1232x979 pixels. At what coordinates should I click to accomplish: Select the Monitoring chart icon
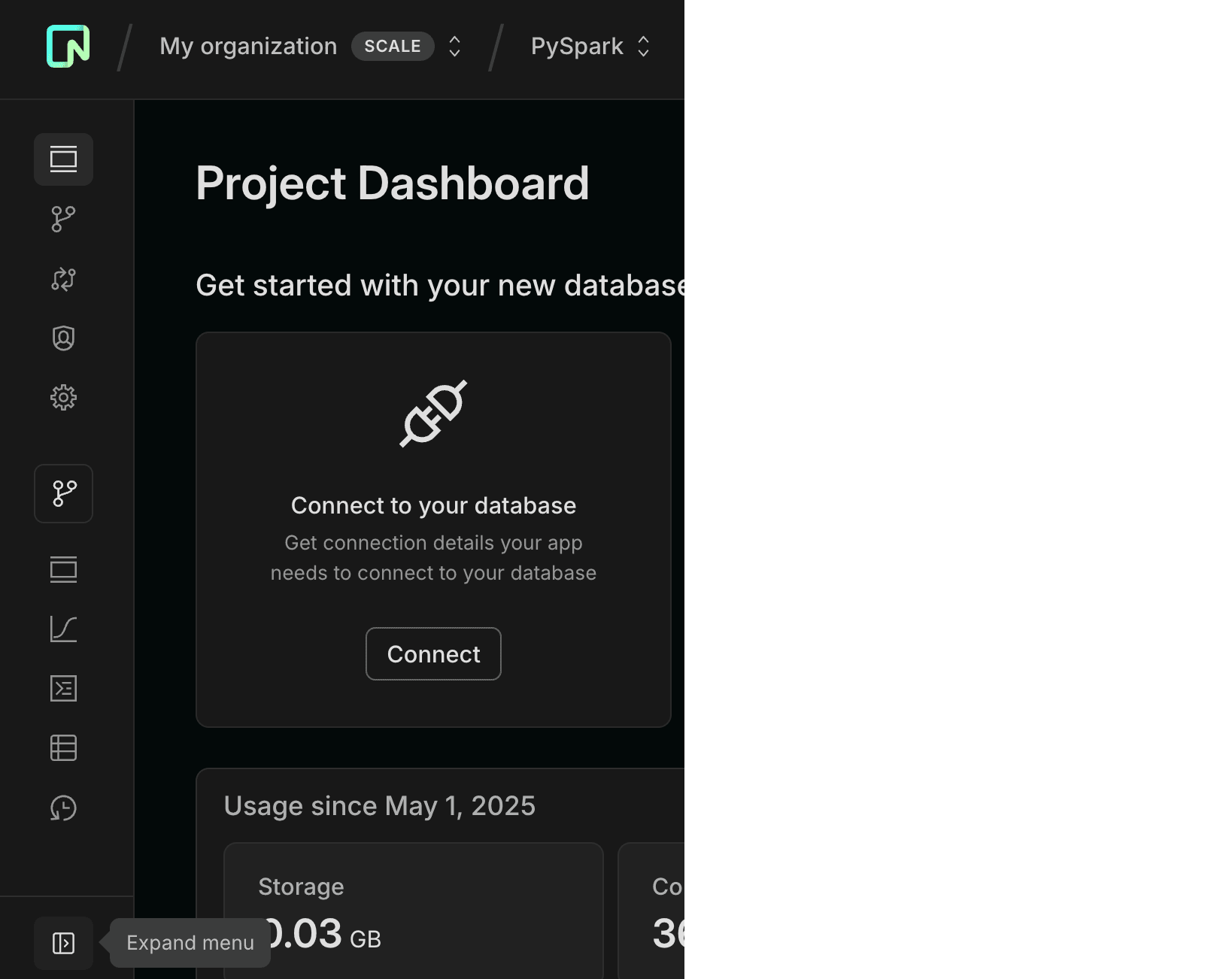[63, 629]
